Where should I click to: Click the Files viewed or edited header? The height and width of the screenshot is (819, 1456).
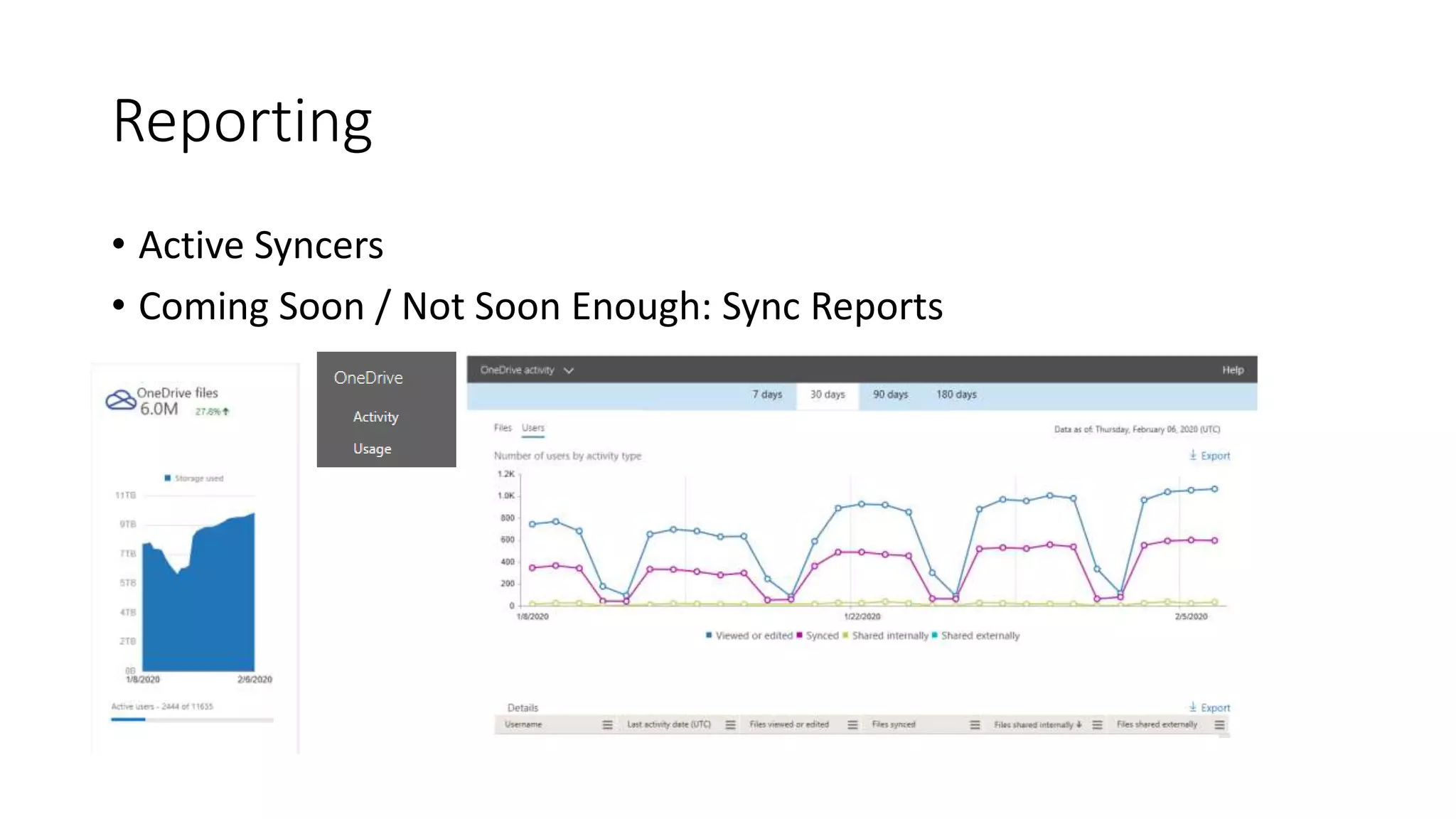click(x=789, y=725)
